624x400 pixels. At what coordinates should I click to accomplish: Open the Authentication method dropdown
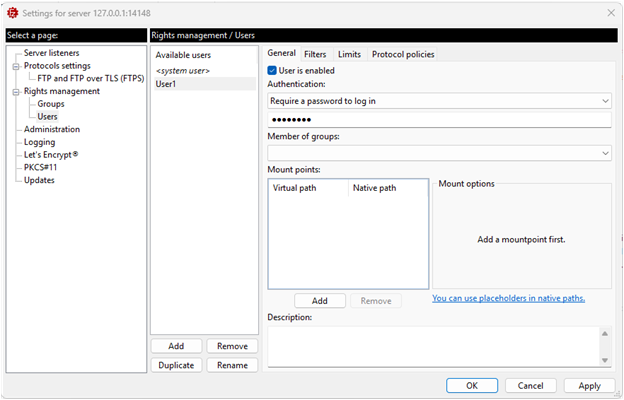439,101
